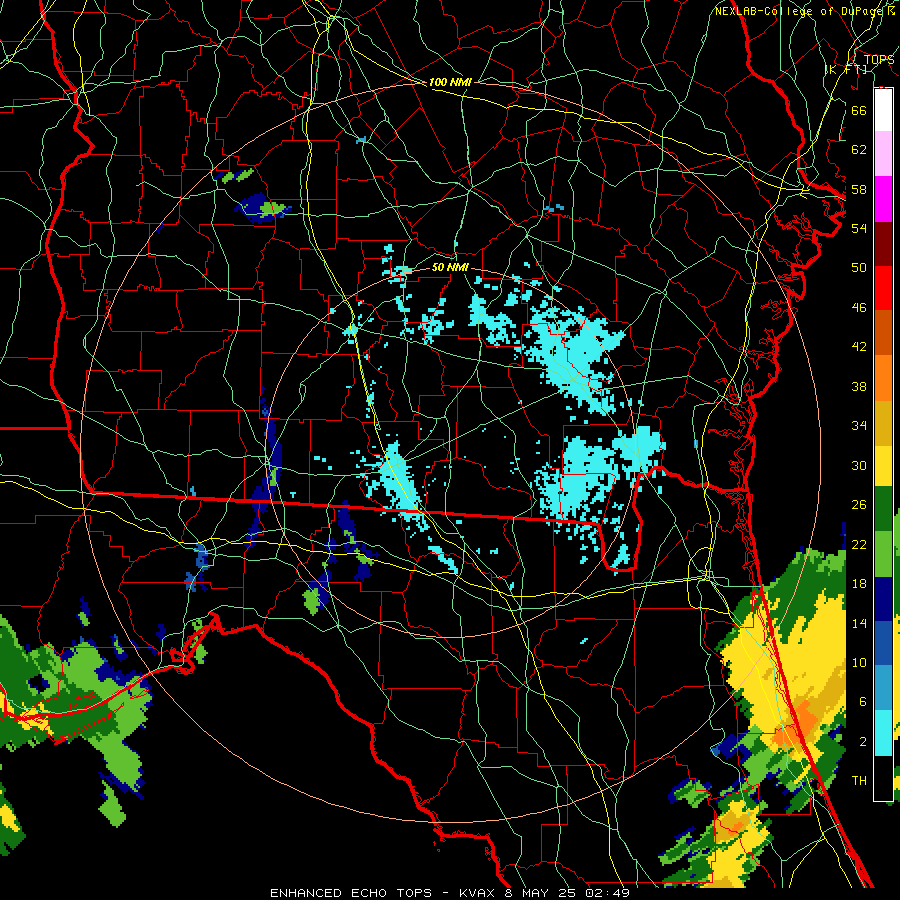This screenshot has height=900, width=900.
Task: Click the 02:49 timestamp in the footer
Action: click(x=607, y=893)
